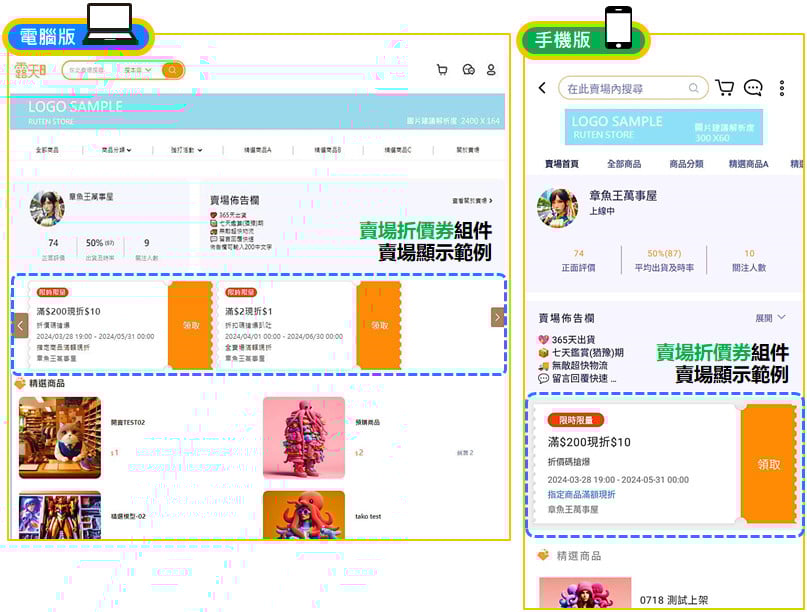
Task: Tap 領取 on the mobile coupon
Action: 768,465
